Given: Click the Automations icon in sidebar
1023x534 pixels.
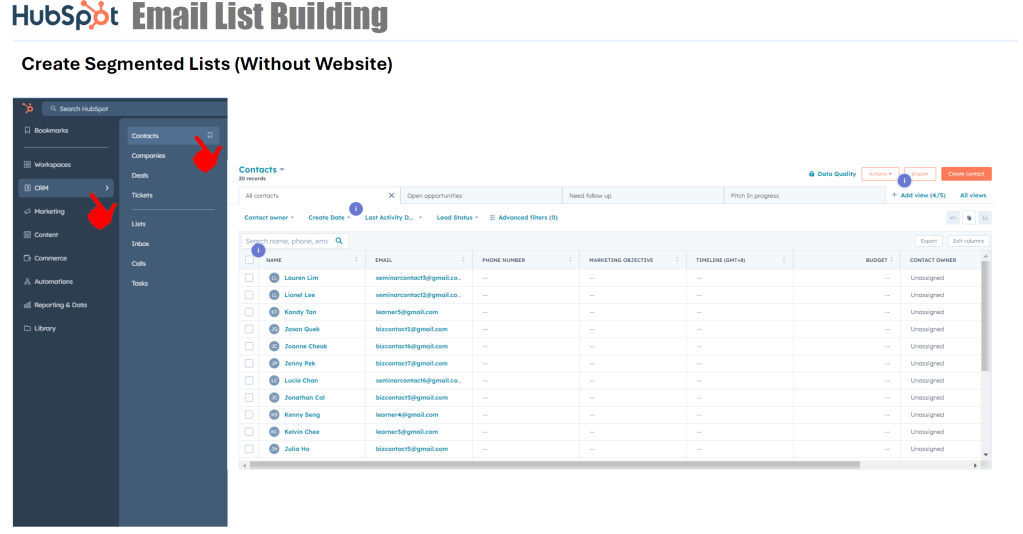Looking at the screenshot, I should [x=27, y=281].
